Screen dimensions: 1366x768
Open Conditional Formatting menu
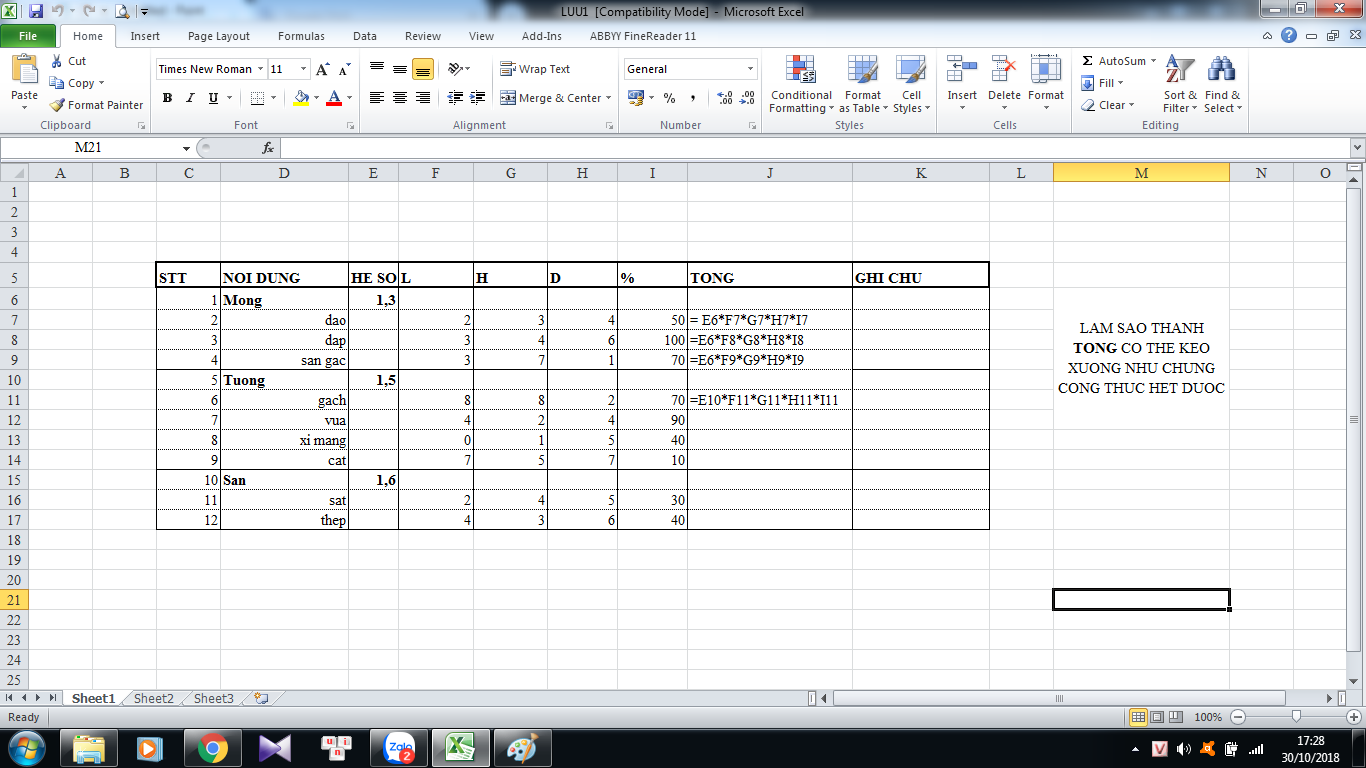coord(801,84)
